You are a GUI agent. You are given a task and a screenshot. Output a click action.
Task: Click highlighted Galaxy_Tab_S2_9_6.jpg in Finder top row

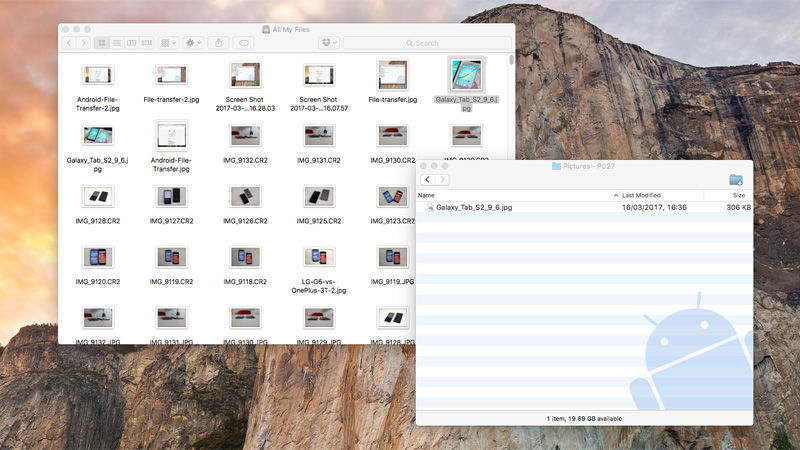(x=466, y=84)
